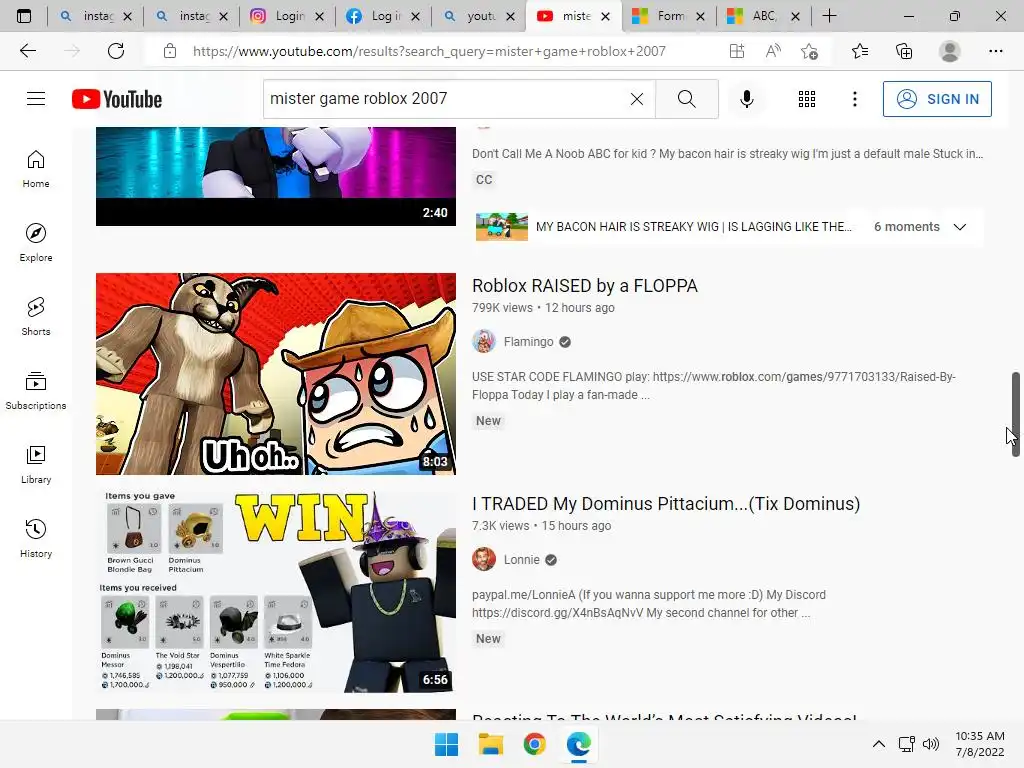Click the page vertical scrollbar thumb
Image resolution: width=1024 pixels, height=768 pixels.
[x=1016, y=414]
